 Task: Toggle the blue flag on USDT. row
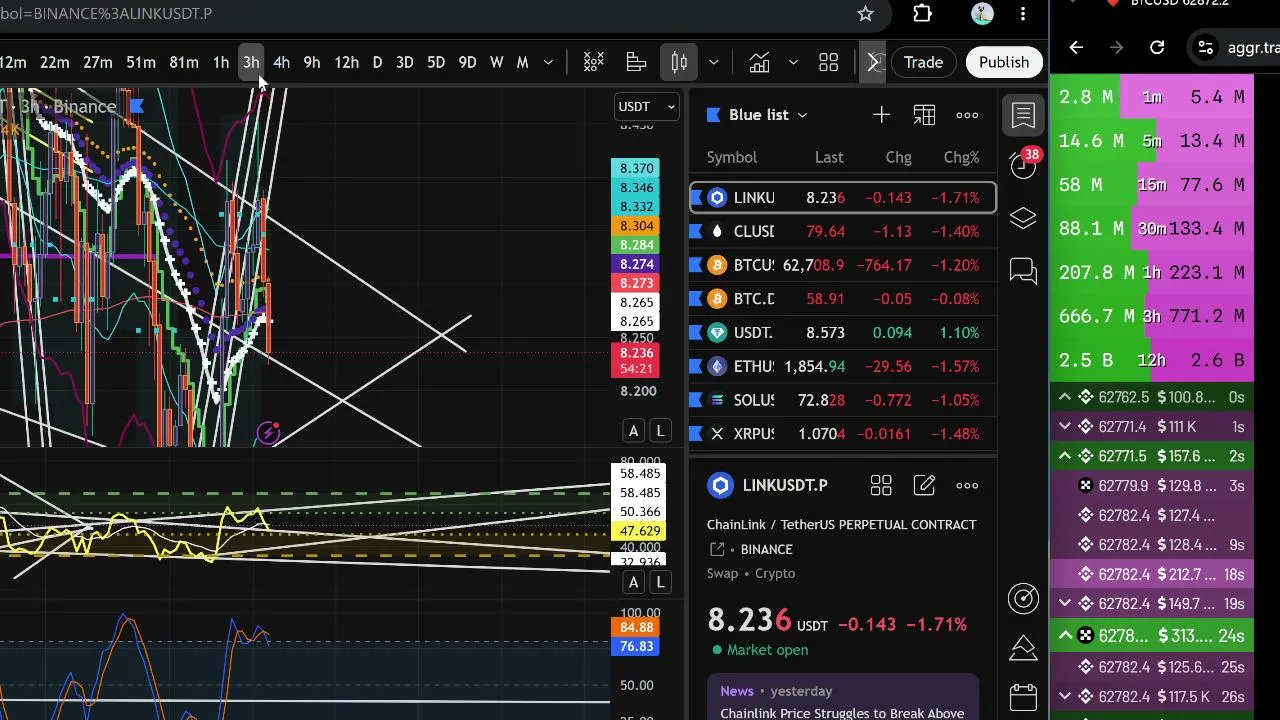[x=697, y=333]
